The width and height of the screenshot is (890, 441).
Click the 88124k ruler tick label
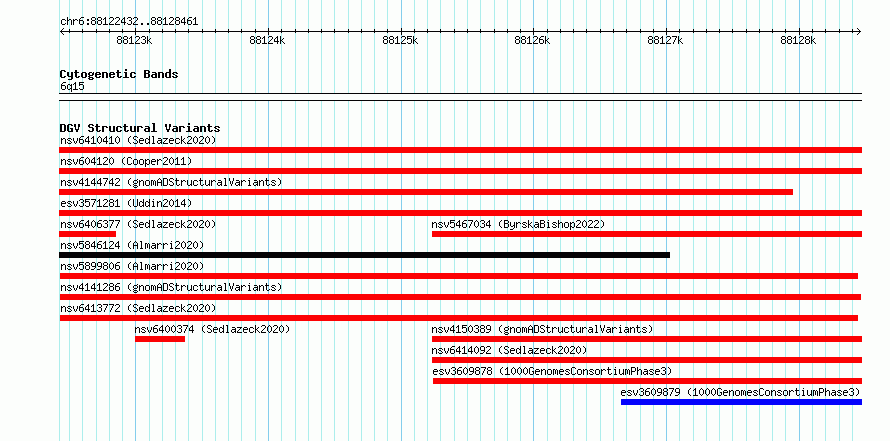(x=267, y=40)
